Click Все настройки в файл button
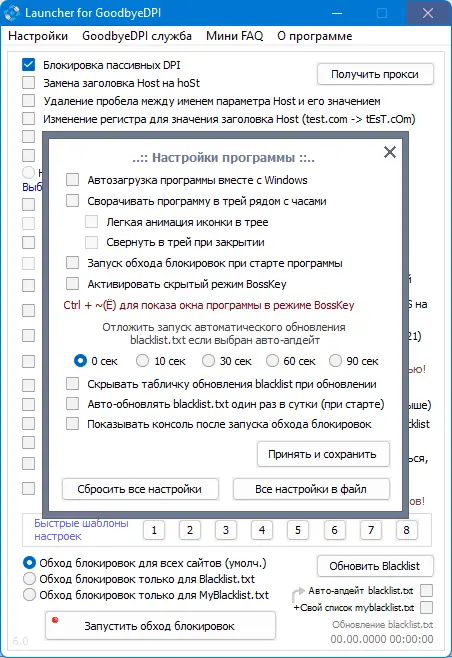Viewport: 452px width, 658px height. 311,489
